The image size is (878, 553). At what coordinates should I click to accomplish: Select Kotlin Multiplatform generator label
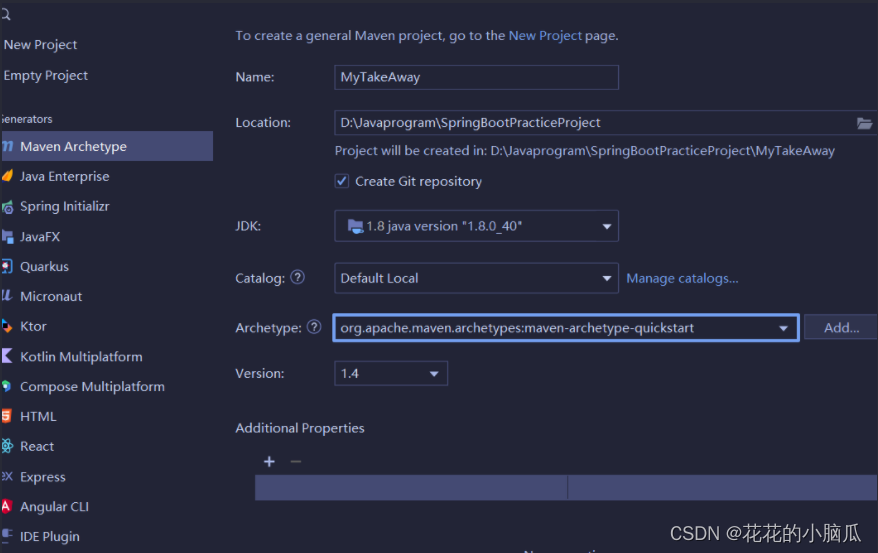tap(81, 357)
